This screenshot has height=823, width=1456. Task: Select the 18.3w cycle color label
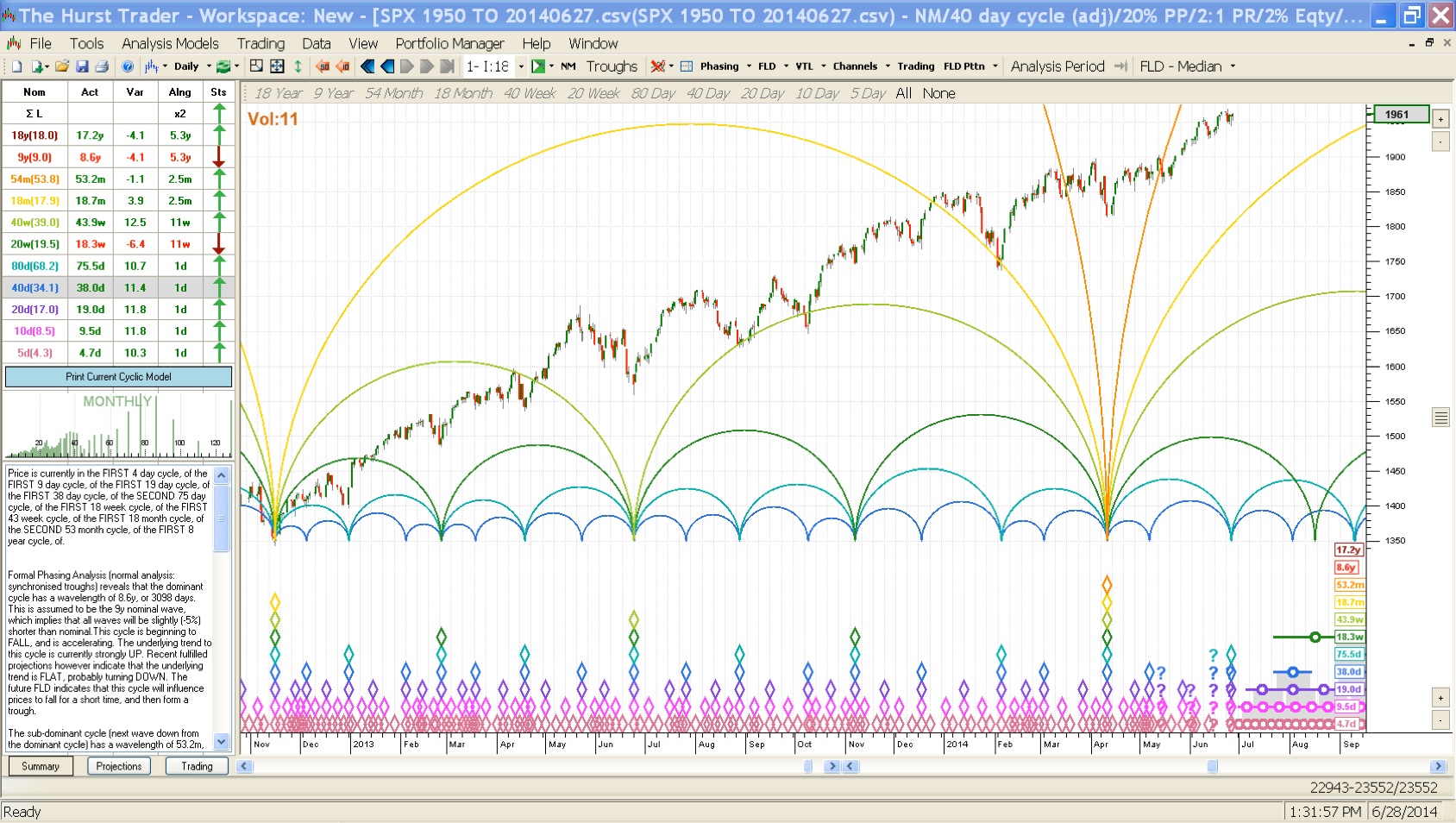click(x=1348, y=638)
